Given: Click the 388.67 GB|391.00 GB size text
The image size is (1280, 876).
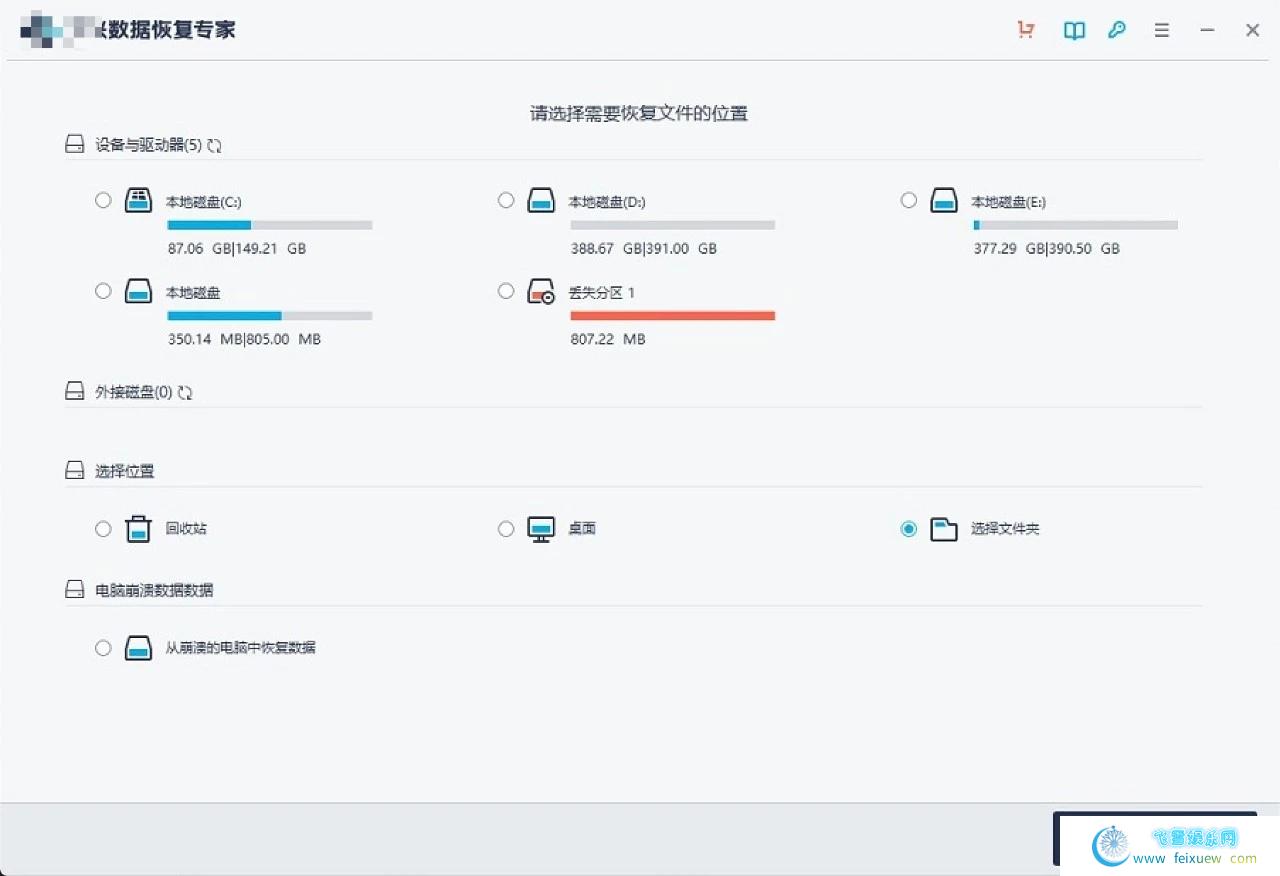Looking at the screenshot, I should (x=643, y=248).
